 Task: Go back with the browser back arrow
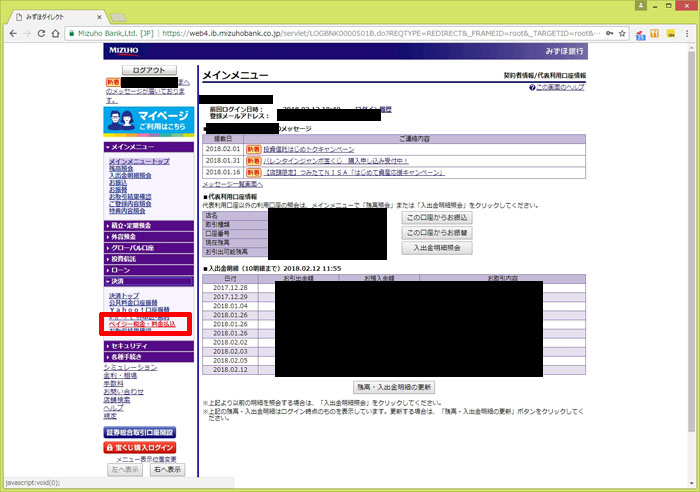[13, 33]
